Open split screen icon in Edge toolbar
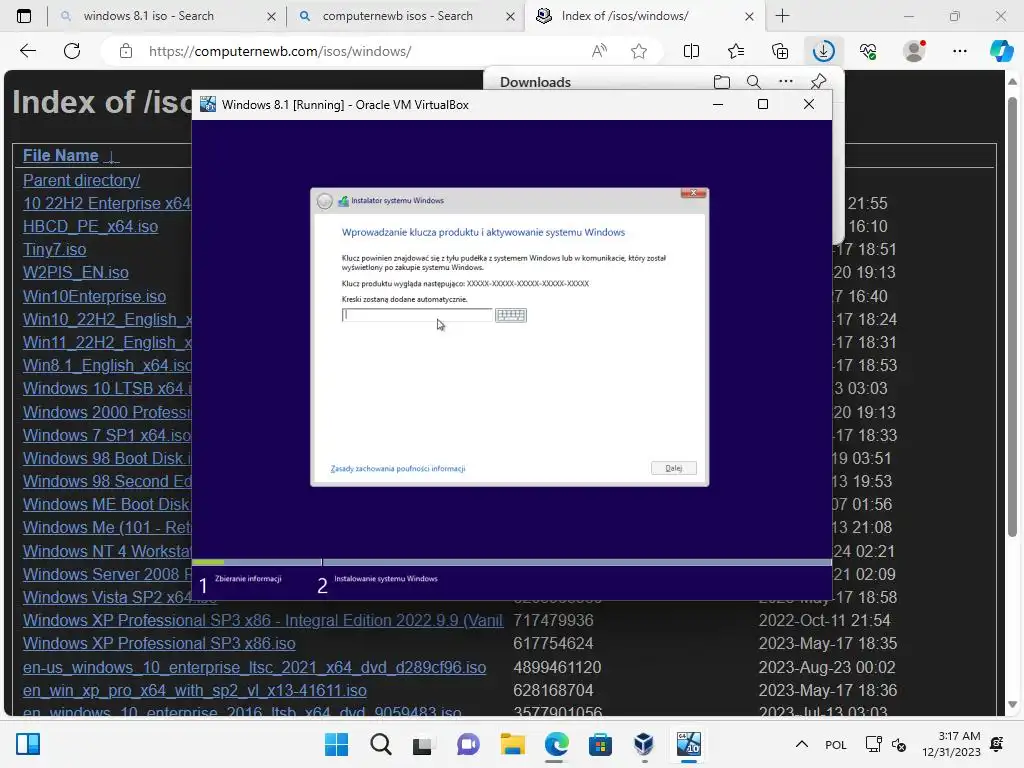 (x=691, y=51)
